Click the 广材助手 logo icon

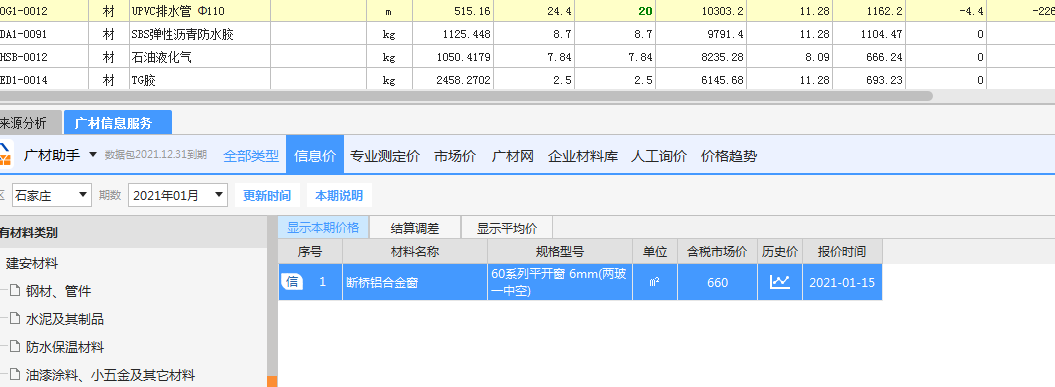(x=5, y=155)
